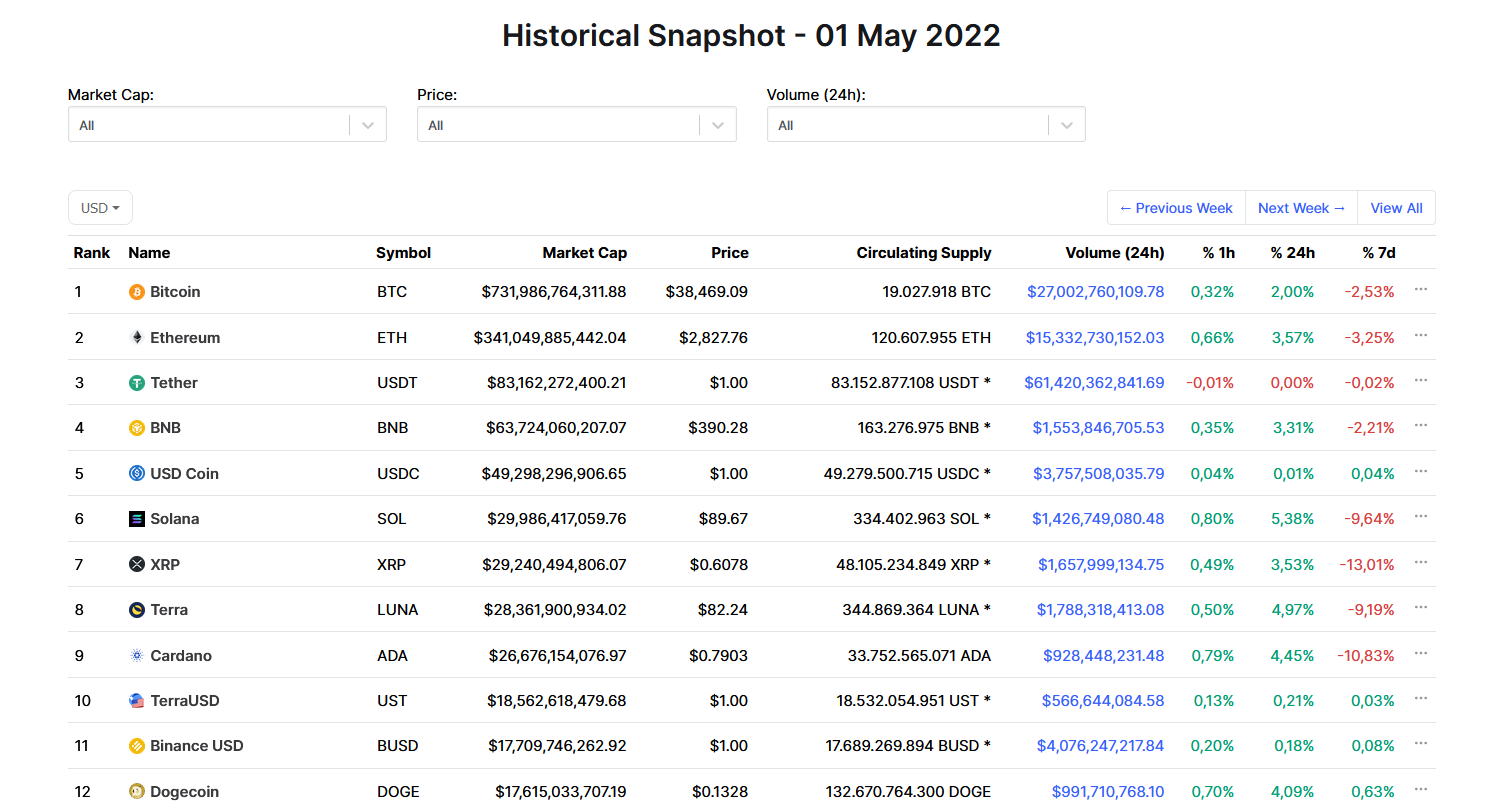
Task: Click the Bitcoin coin logo
Action: (x=137, y=292)
